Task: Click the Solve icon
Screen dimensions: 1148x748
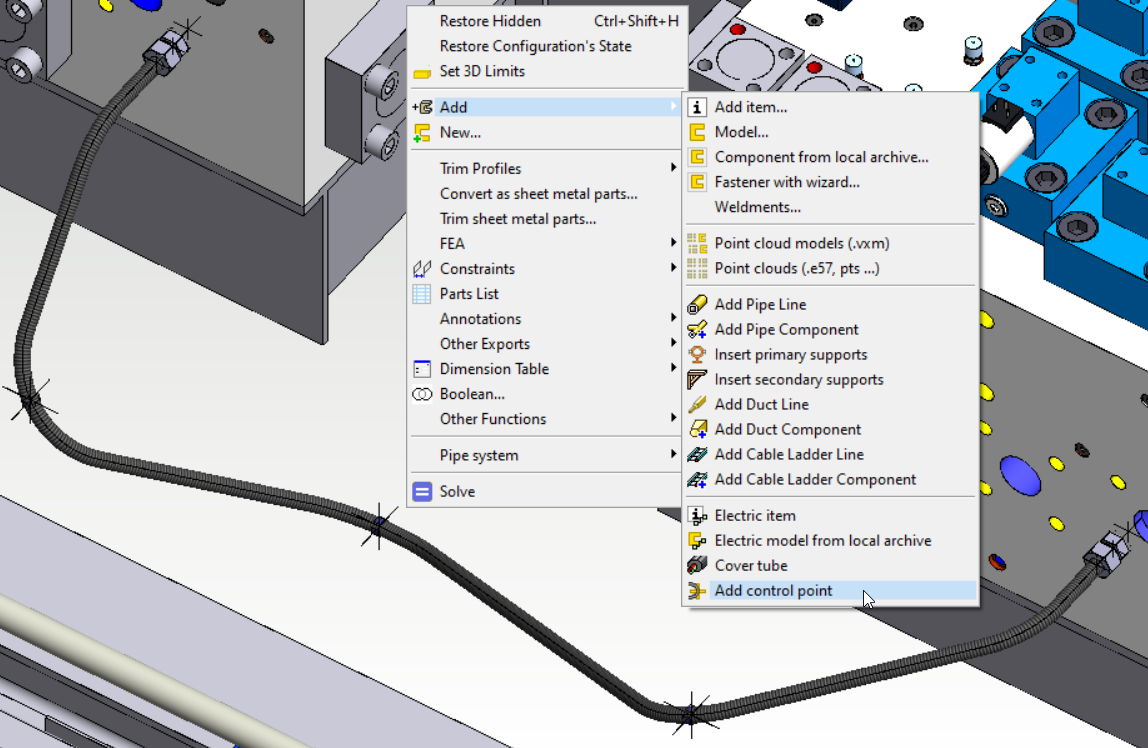Action: click(422, 491)
